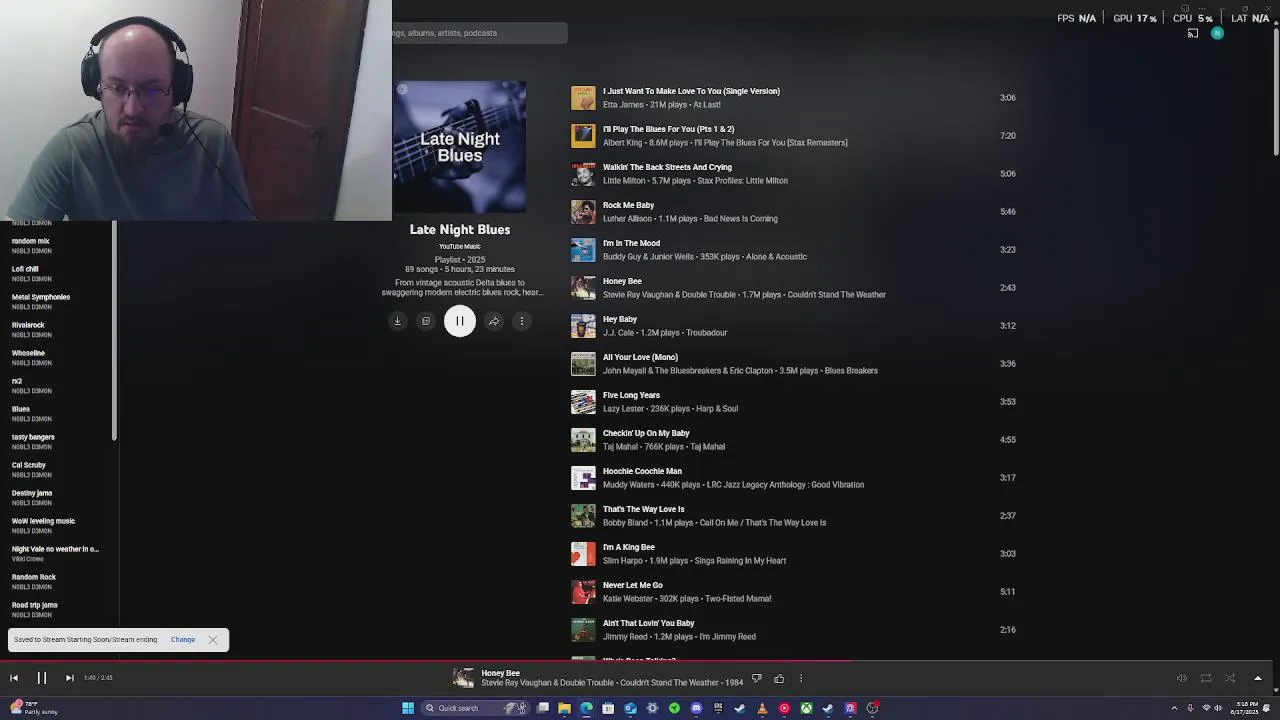This screenshot has height=720, width=1280.
Task: Click Honey Bee thumbnail in player bar
Action: 463,679
